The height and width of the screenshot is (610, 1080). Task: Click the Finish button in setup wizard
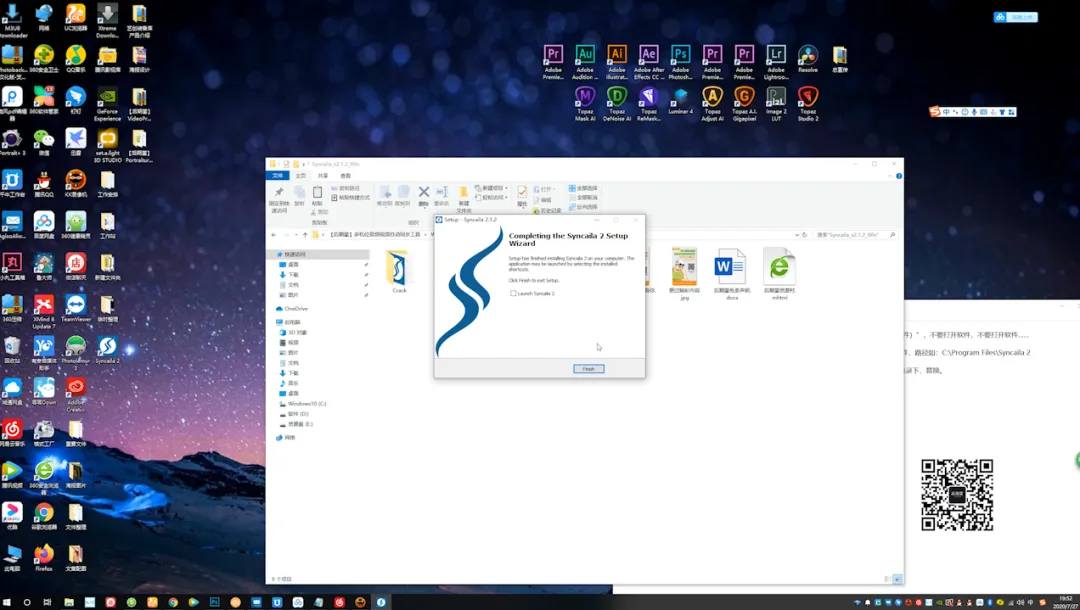(588, 369)
